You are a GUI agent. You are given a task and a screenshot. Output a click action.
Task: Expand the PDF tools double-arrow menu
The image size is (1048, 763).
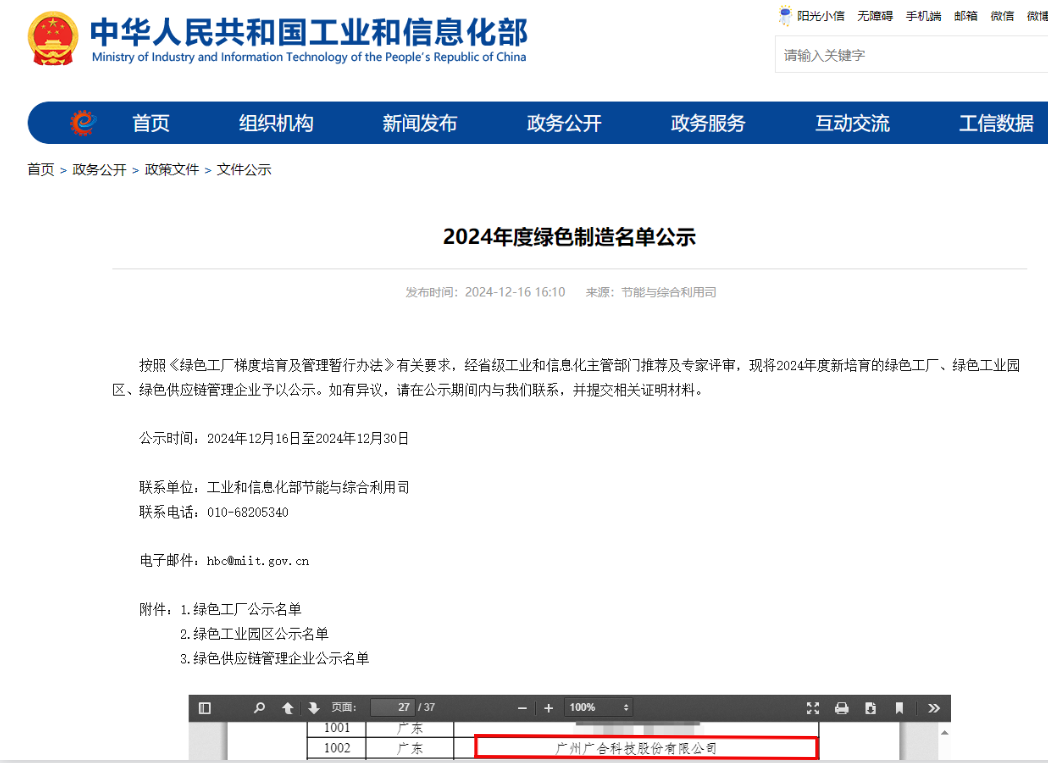(x=934, y=708)
